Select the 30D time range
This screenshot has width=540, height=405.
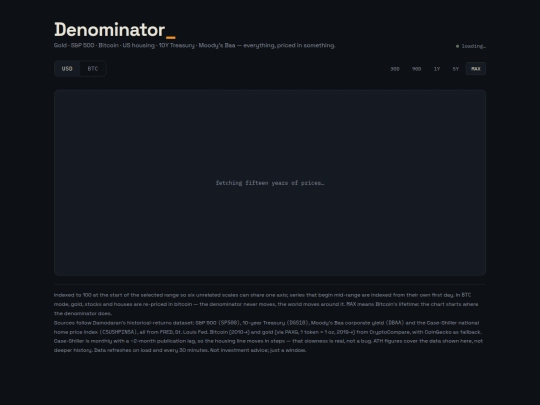pos(395,69)
